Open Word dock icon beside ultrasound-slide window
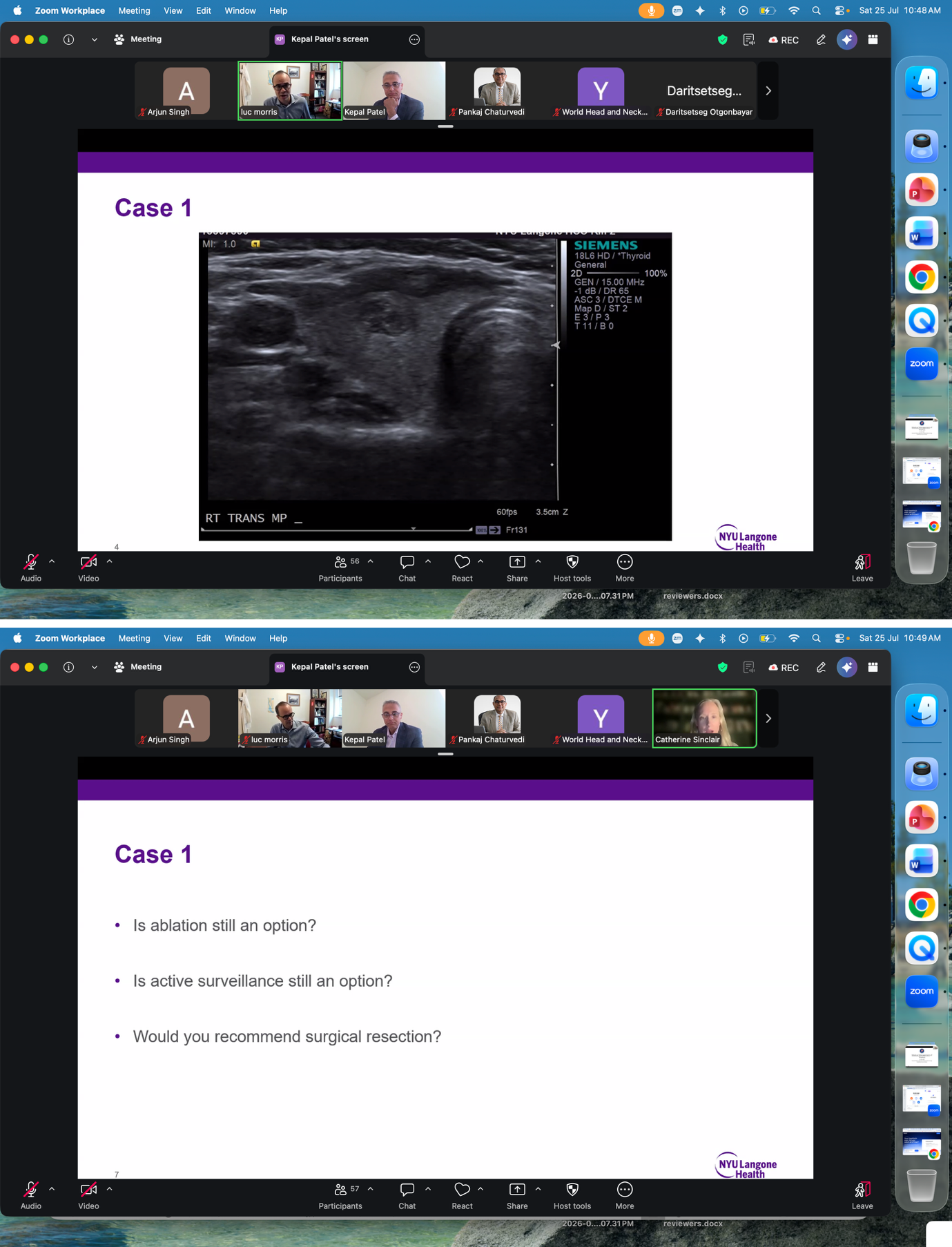Image resolution: width=952 pixels, height=1247 pixels. click(922, 234)
